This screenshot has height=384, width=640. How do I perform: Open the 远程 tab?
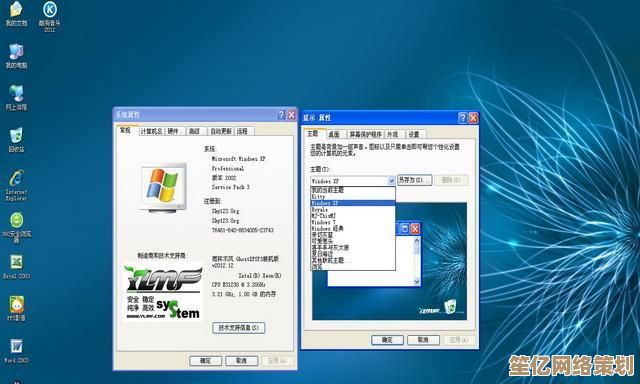pyautogui.click(x=242, y=131)
